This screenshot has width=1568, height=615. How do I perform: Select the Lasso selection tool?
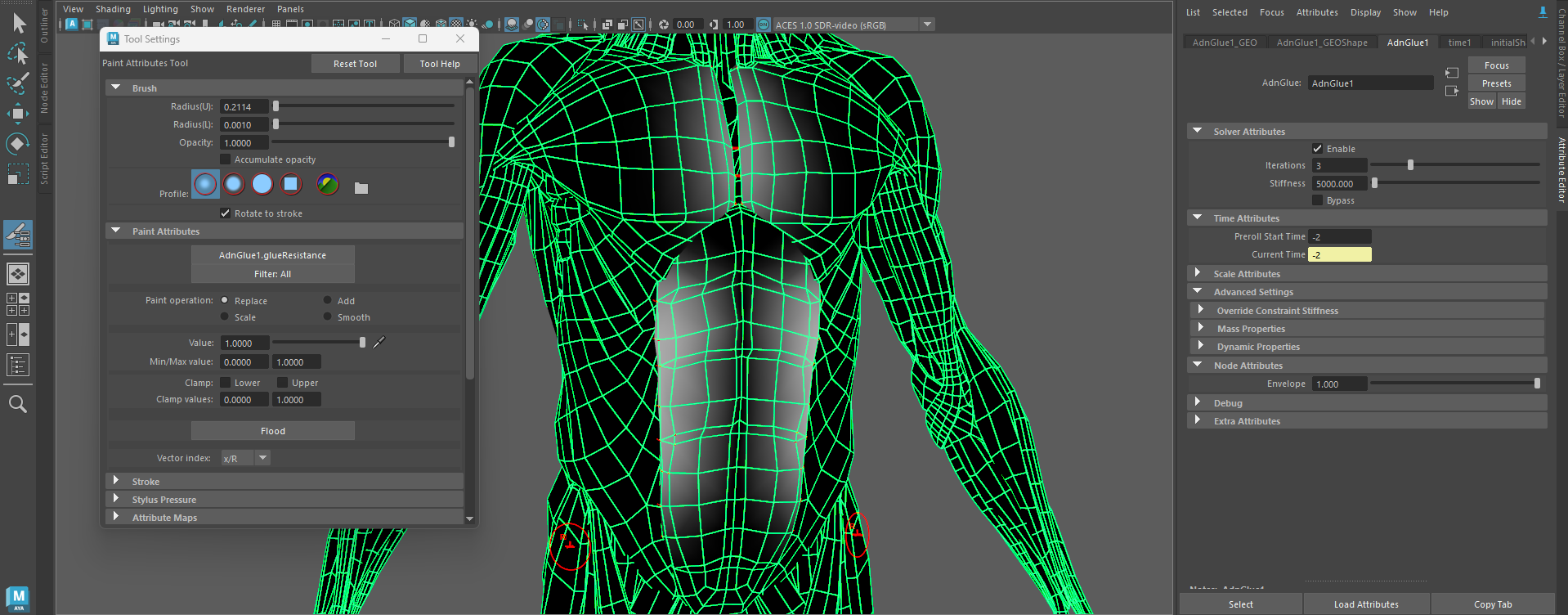click(18, 54)
